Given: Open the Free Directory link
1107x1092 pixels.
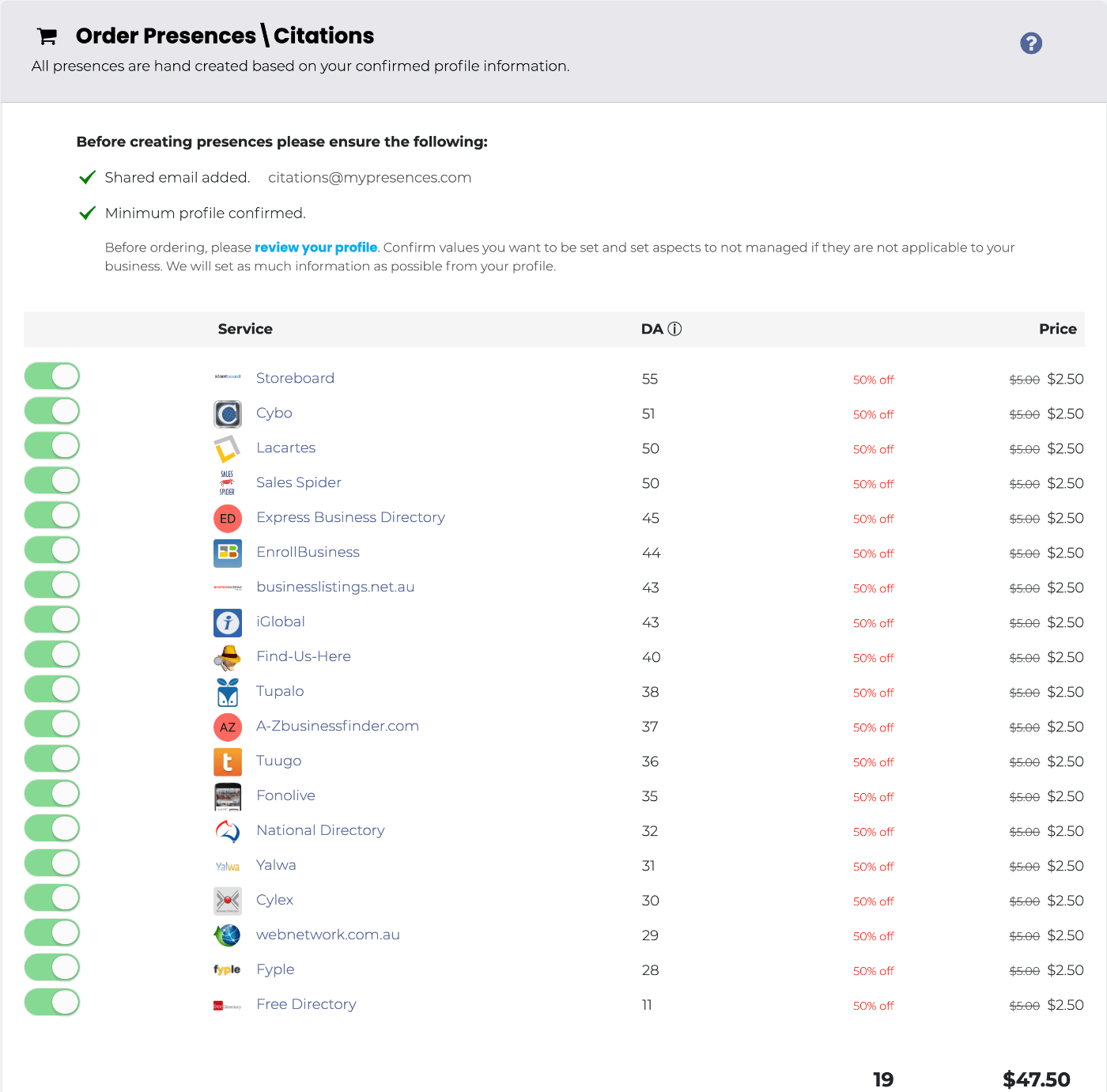Looking at the screenshot, I should (x=306, y=1004).
